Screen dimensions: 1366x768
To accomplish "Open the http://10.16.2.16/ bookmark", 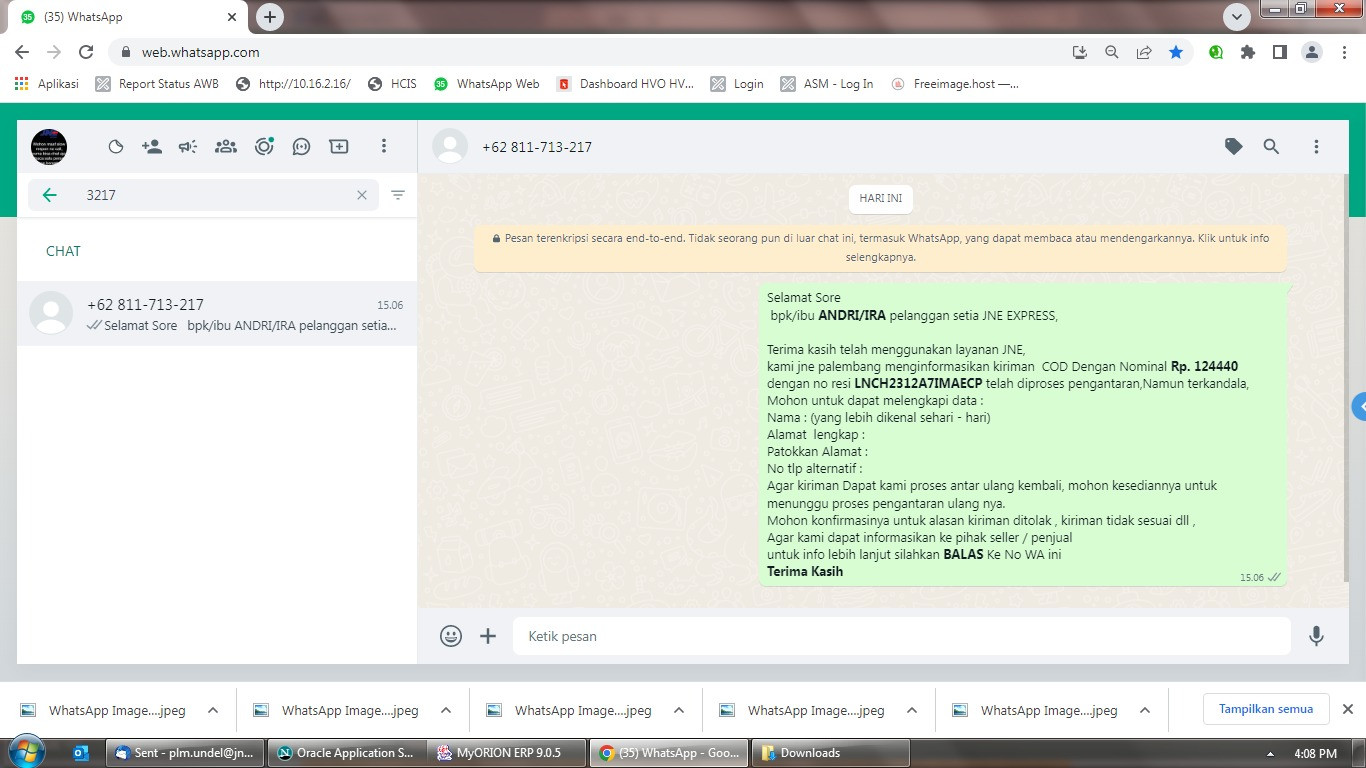I will tap(293, 84).
